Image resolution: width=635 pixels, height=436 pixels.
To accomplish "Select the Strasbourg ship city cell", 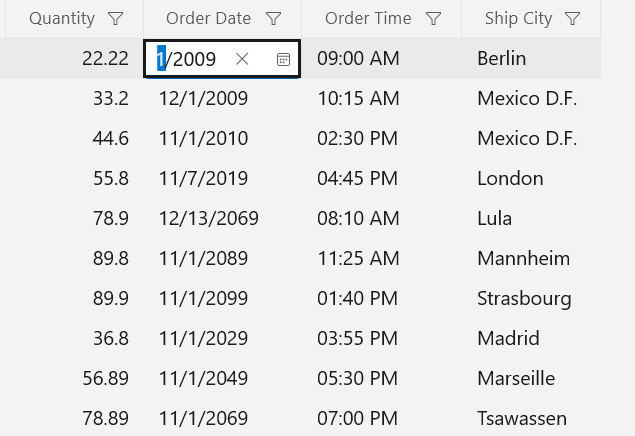I will [524, 298].
